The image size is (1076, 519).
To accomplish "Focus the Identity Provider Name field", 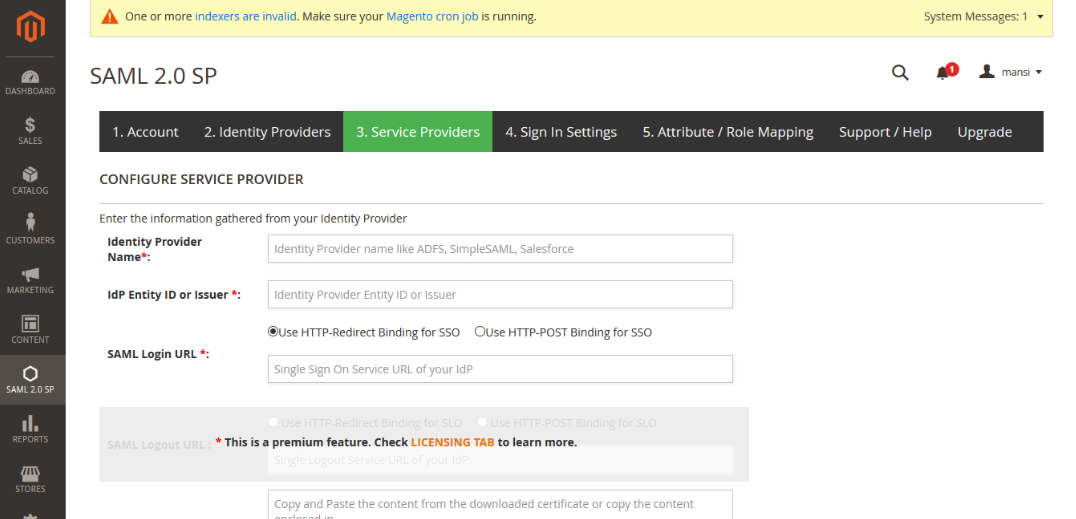I will tap(500, 249).
